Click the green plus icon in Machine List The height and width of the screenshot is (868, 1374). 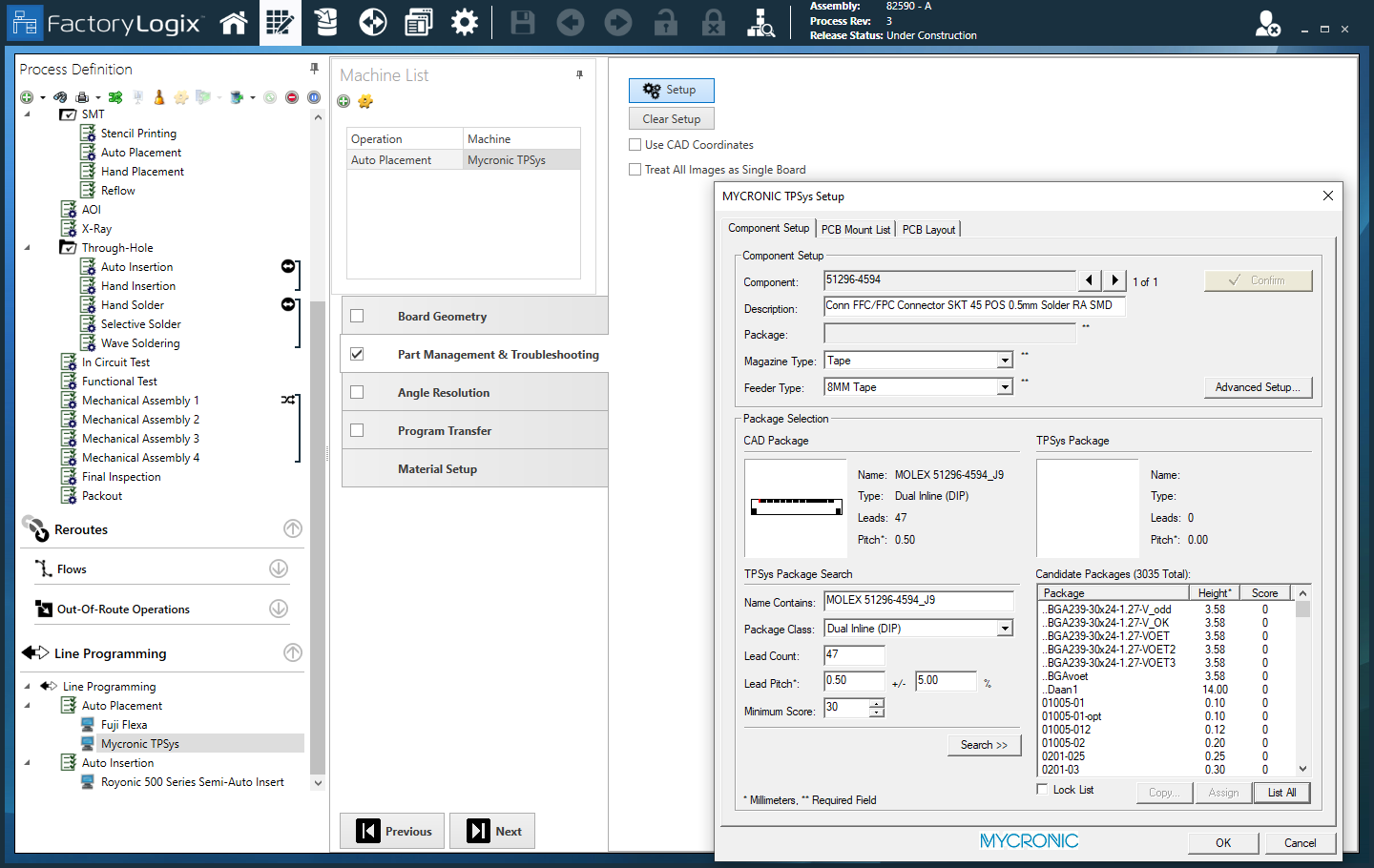[343, 101]
